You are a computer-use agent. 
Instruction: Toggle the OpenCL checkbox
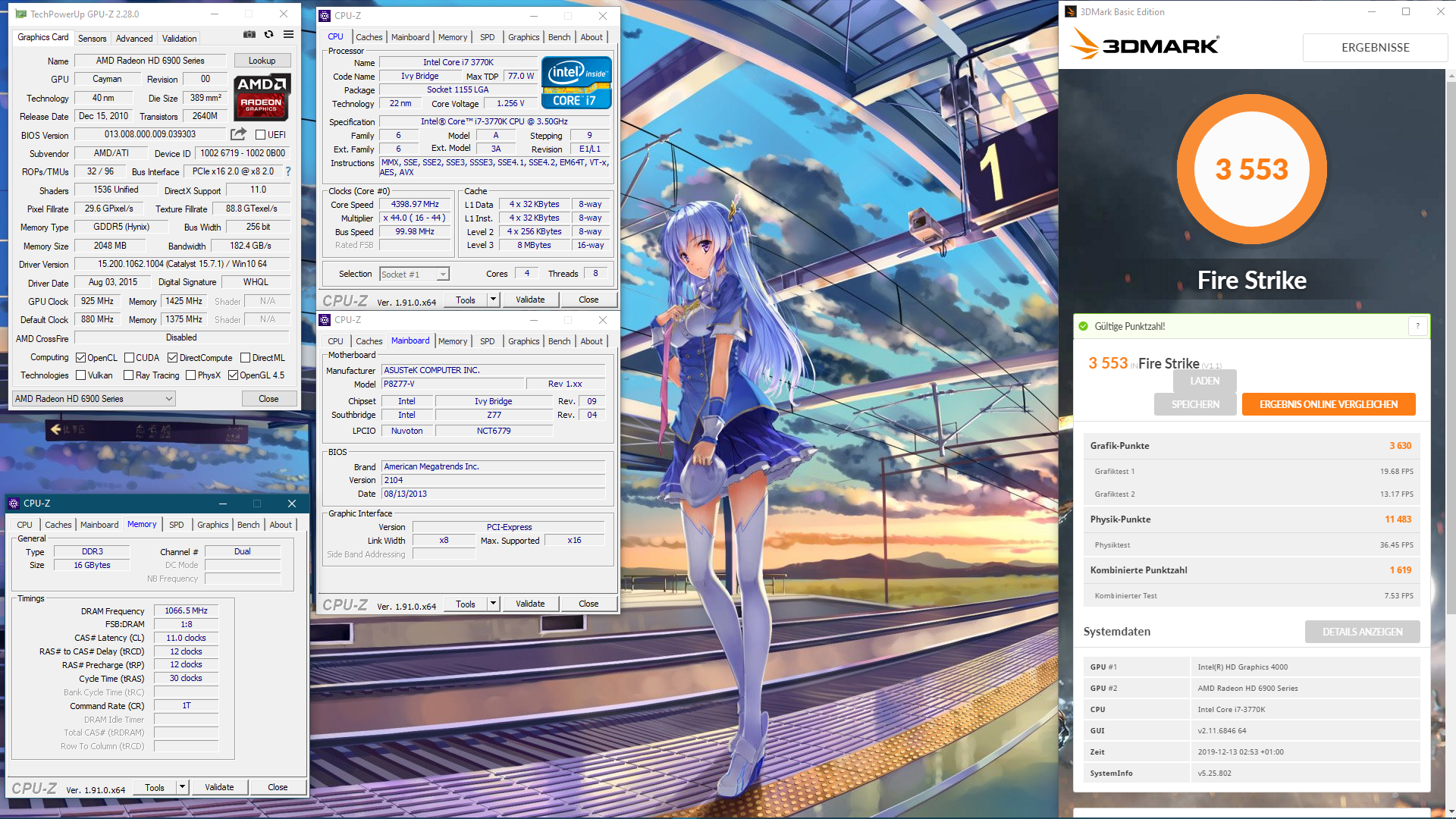[80, 358]
